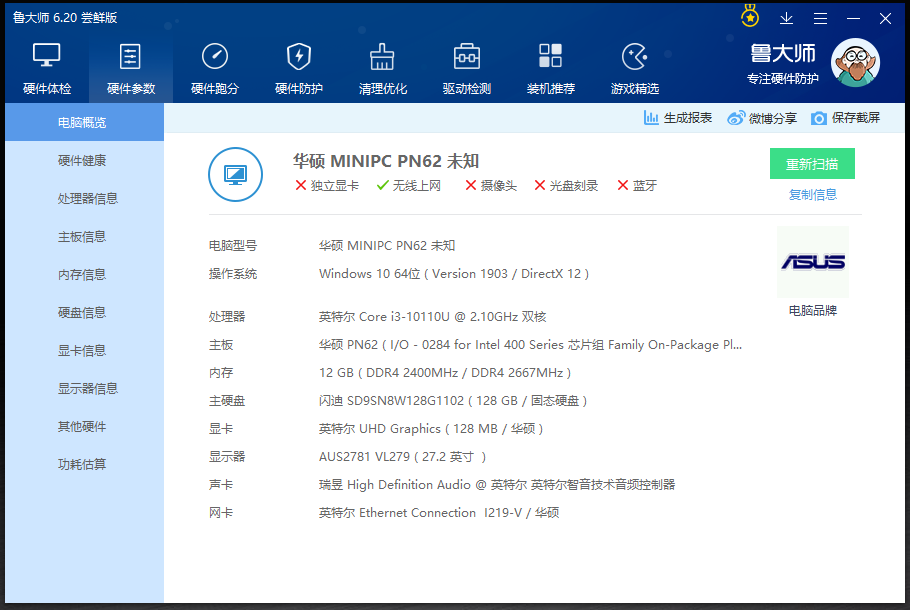This screenshot has width=910, height=610.
Task: Open the 硬件防护 shield icon
Action: click(x=299, y=57)
